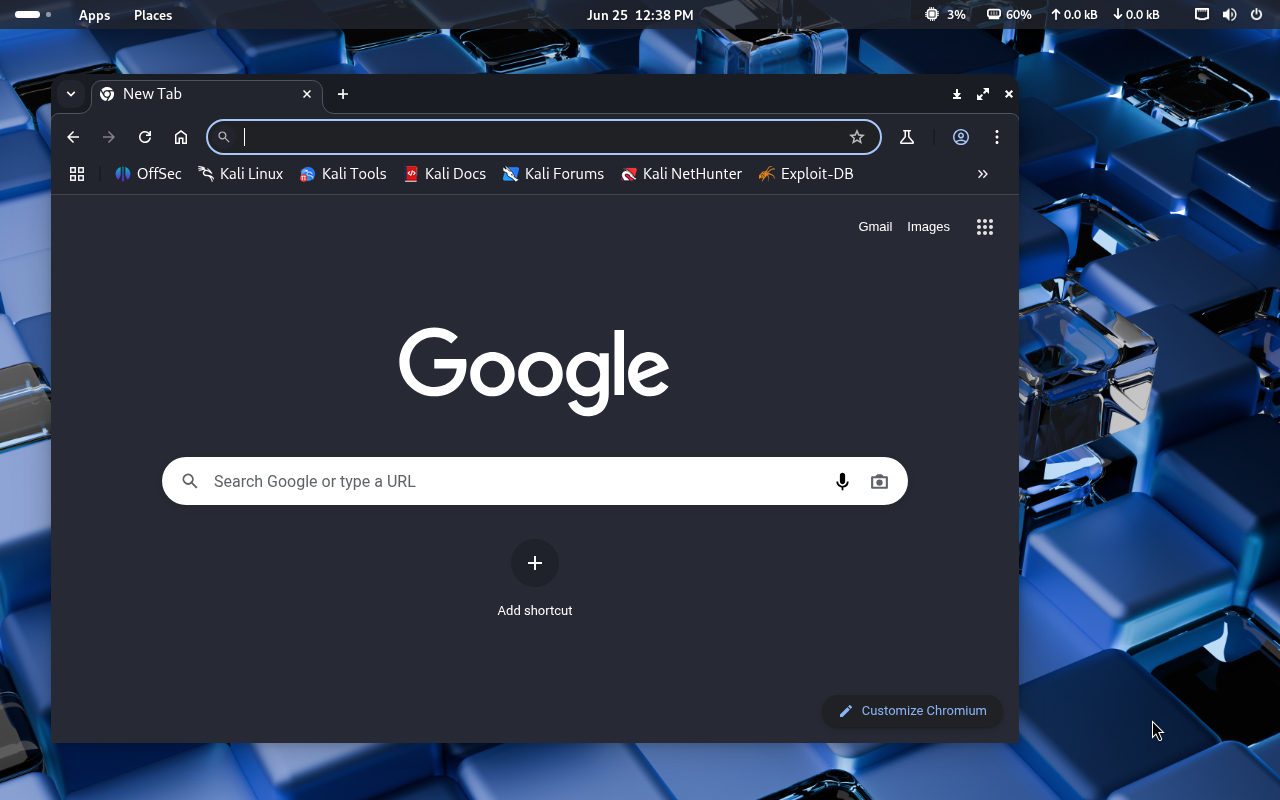Click the CPU usage indicator 3%
Image resolution: width=1280 pixels, height=800 pixels.
[945, 15]
